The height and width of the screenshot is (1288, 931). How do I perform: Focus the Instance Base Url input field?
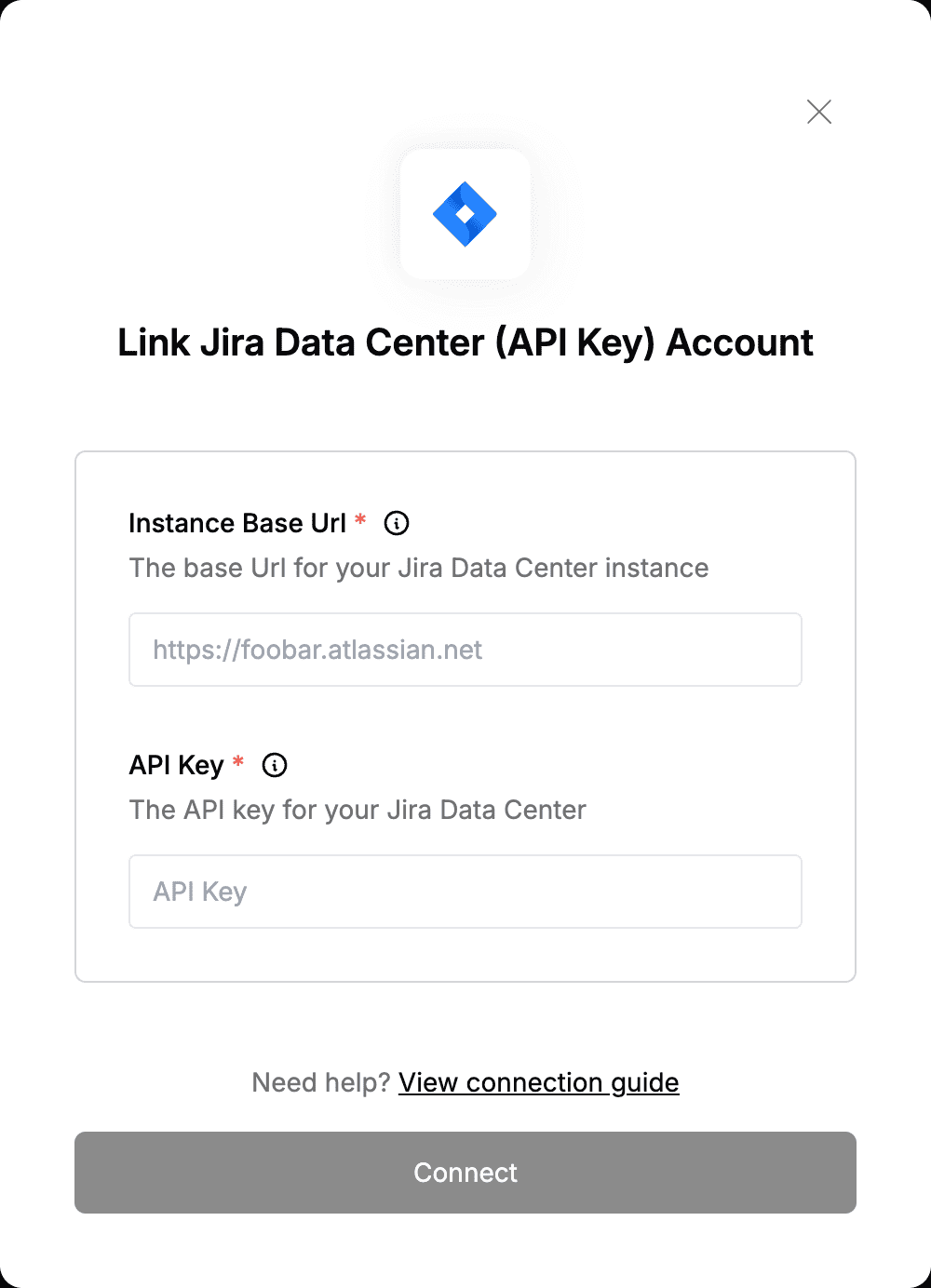click(465, 650)
